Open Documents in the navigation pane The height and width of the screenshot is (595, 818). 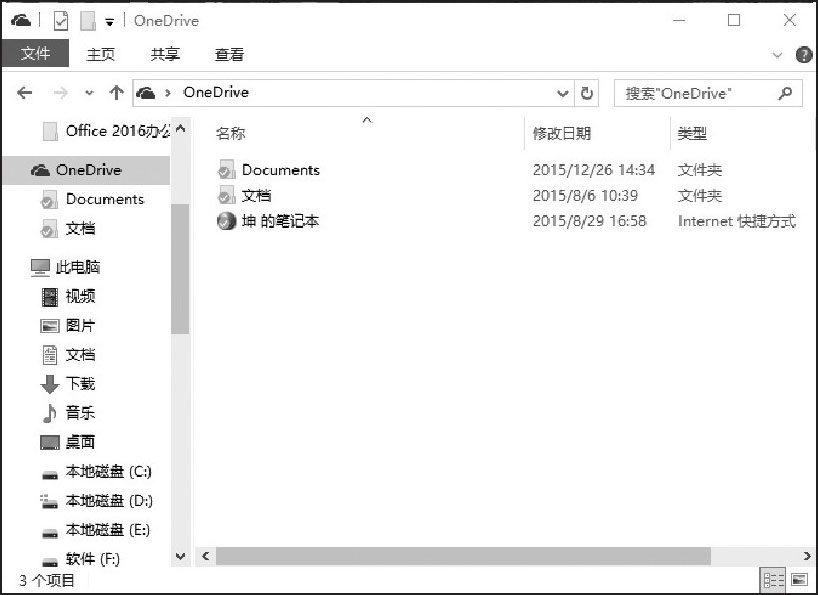point(93,199)
